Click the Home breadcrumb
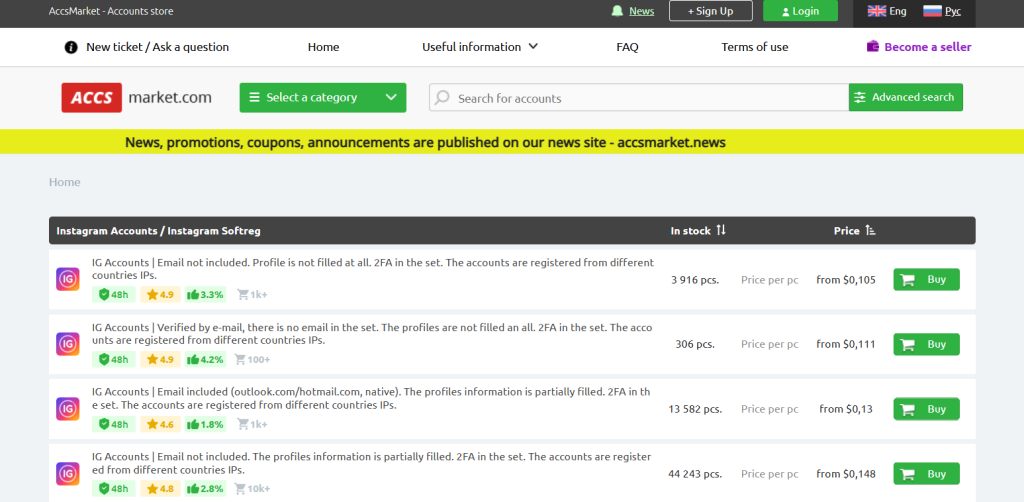This screenshot has height=502, width=1024. tap(65, 182)
